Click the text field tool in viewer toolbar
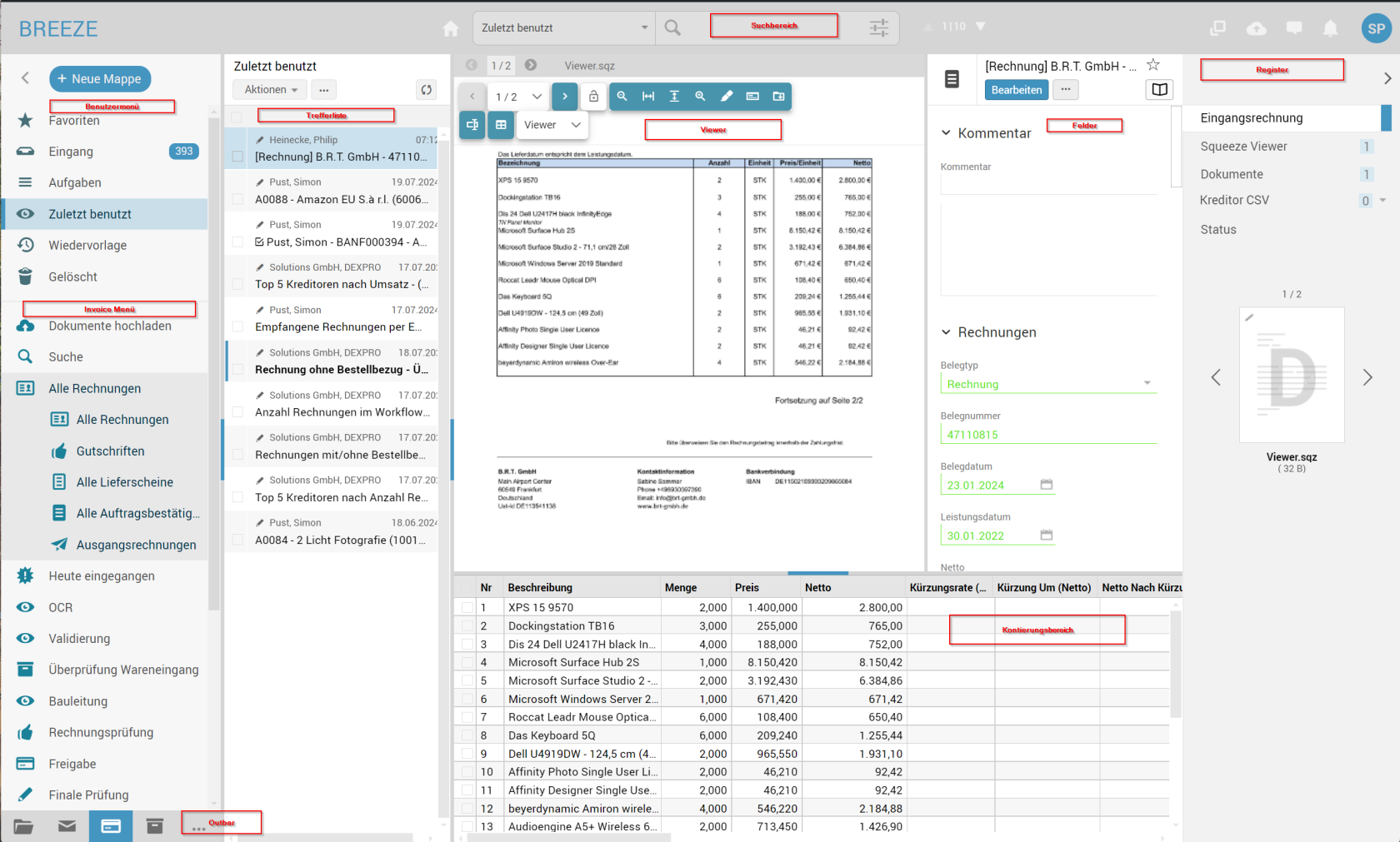Viewport: 1400px width, 842px height. [752, 97]
